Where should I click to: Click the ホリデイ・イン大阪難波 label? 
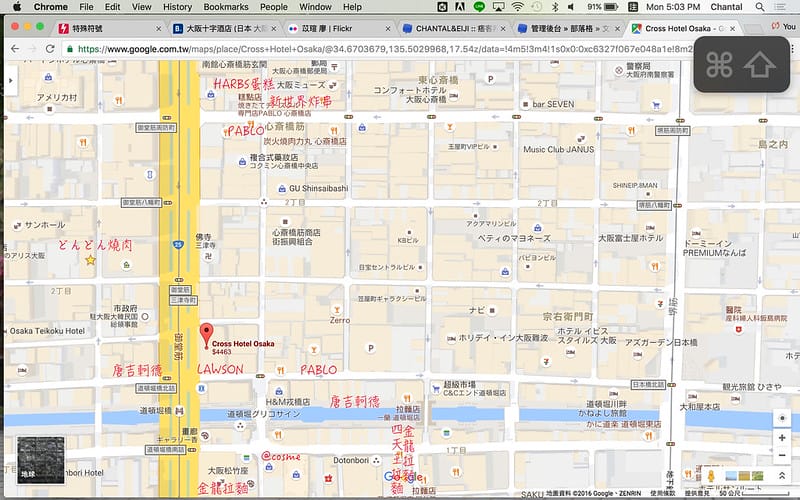click(x=503, y=338)
